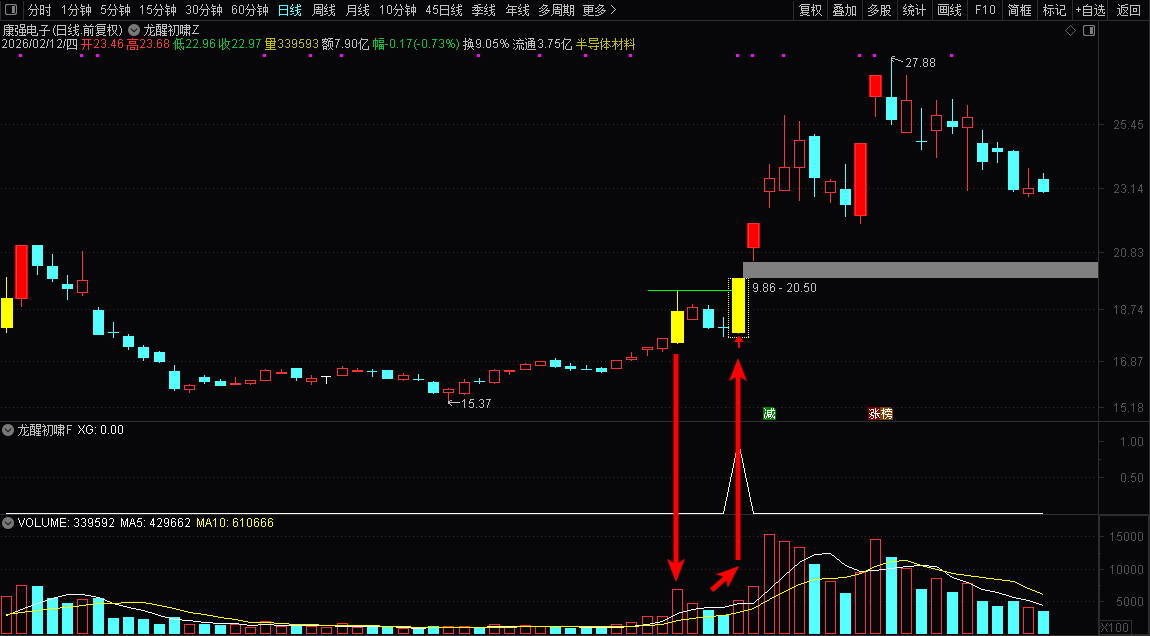The image size is (1150, 636).
Task: Select the 10分钟 period tab
Action: (398, 10)
